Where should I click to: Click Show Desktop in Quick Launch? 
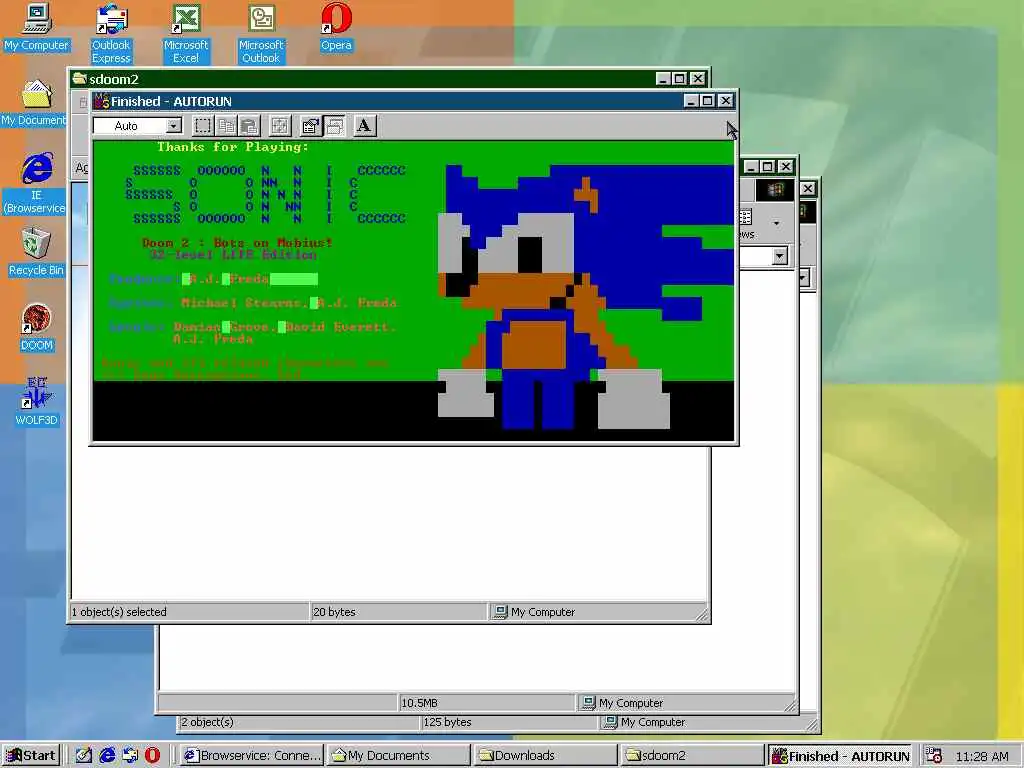pos(84,756)
